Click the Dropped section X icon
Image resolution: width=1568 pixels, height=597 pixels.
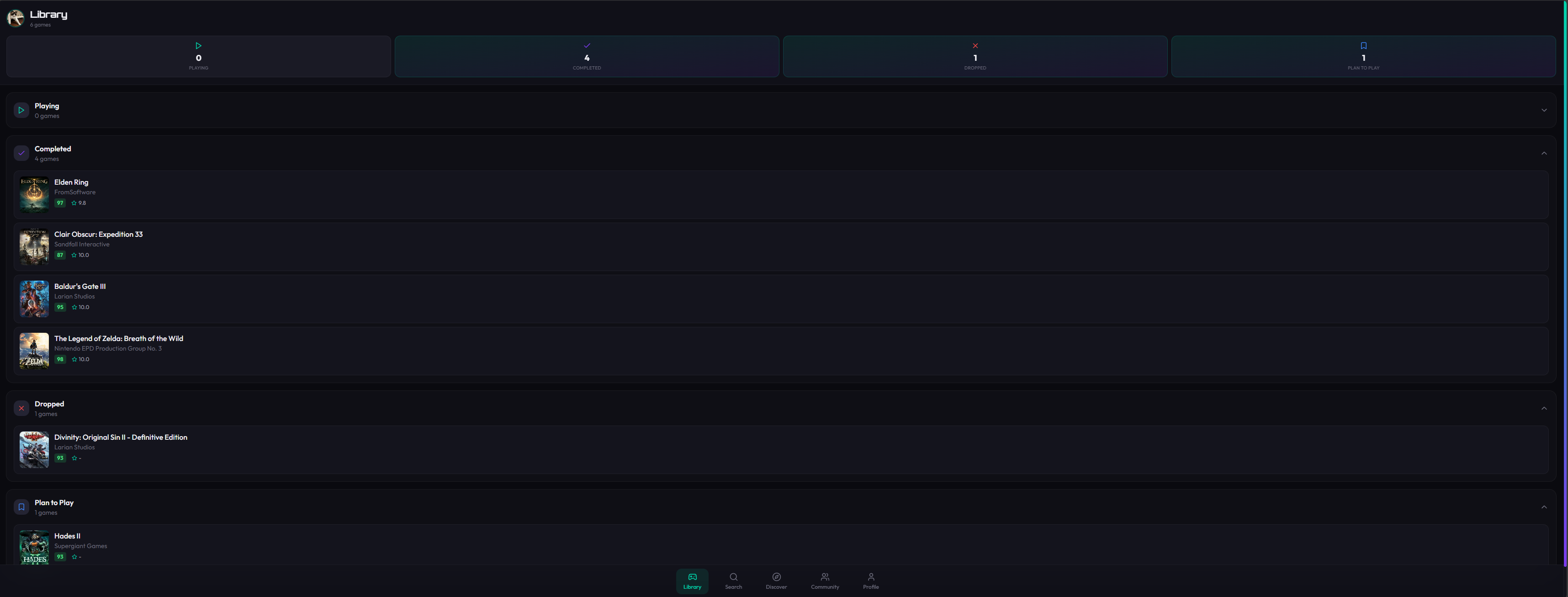point(21,408)
